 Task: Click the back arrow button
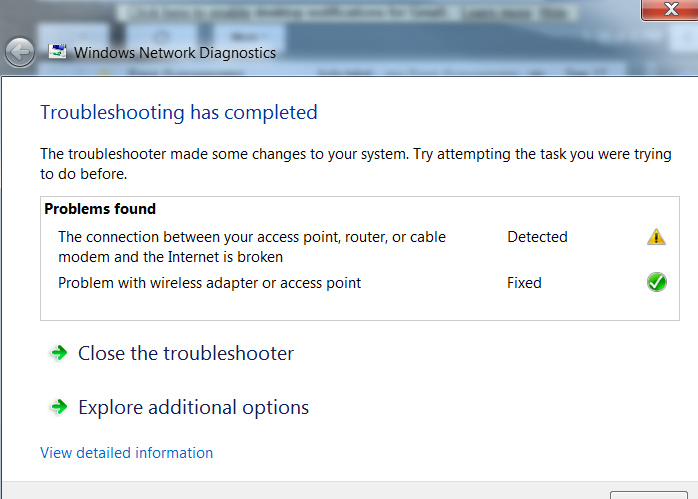coord(20,53)
